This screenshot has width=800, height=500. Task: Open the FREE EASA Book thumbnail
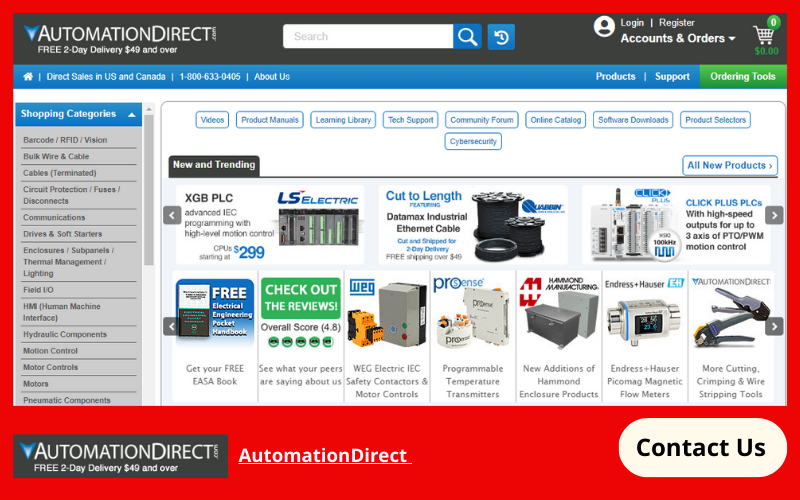215,337
